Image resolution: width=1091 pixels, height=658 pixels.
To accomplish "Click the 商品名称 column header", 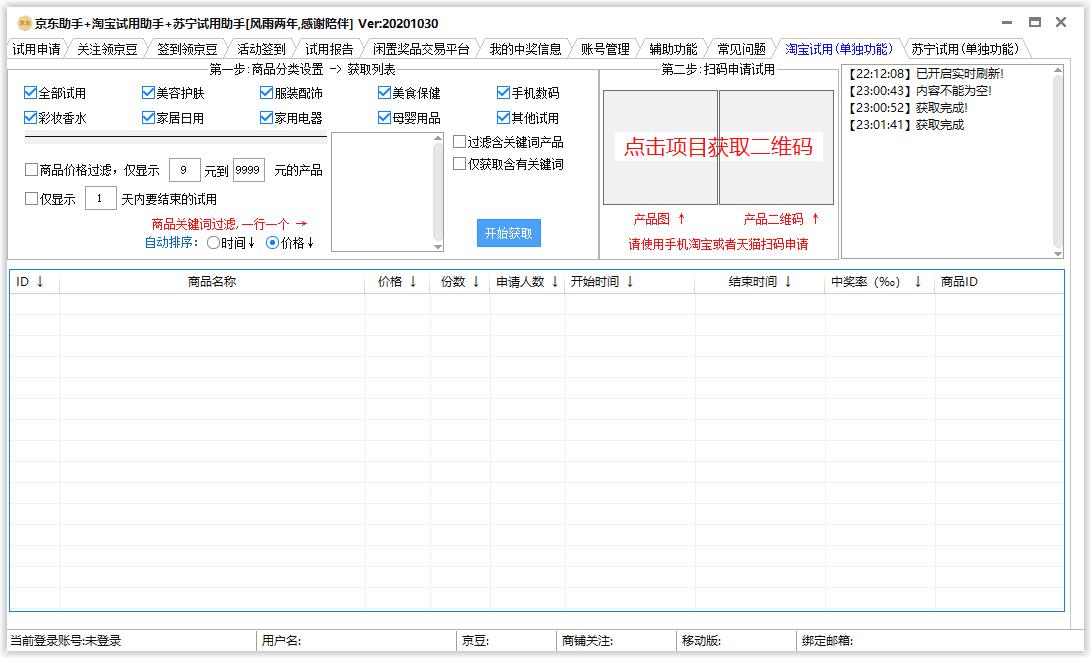I will tap(212, 282).
